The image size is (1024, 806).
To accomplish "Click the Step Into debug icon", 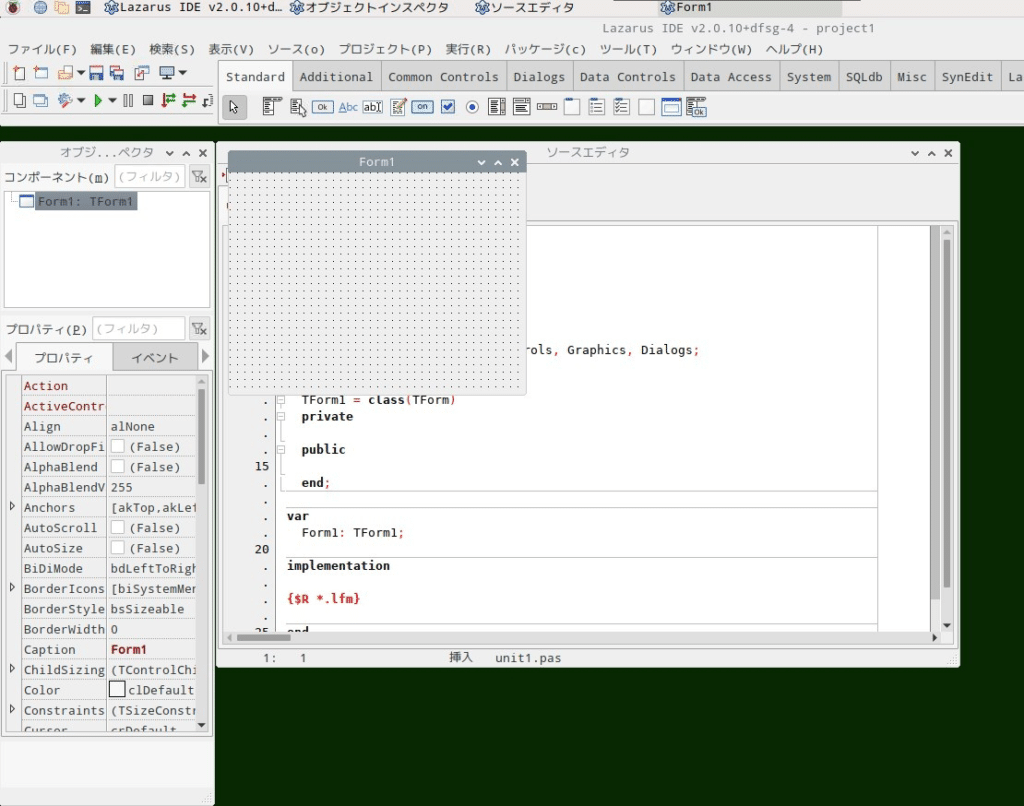I will (x=168, y=101).
